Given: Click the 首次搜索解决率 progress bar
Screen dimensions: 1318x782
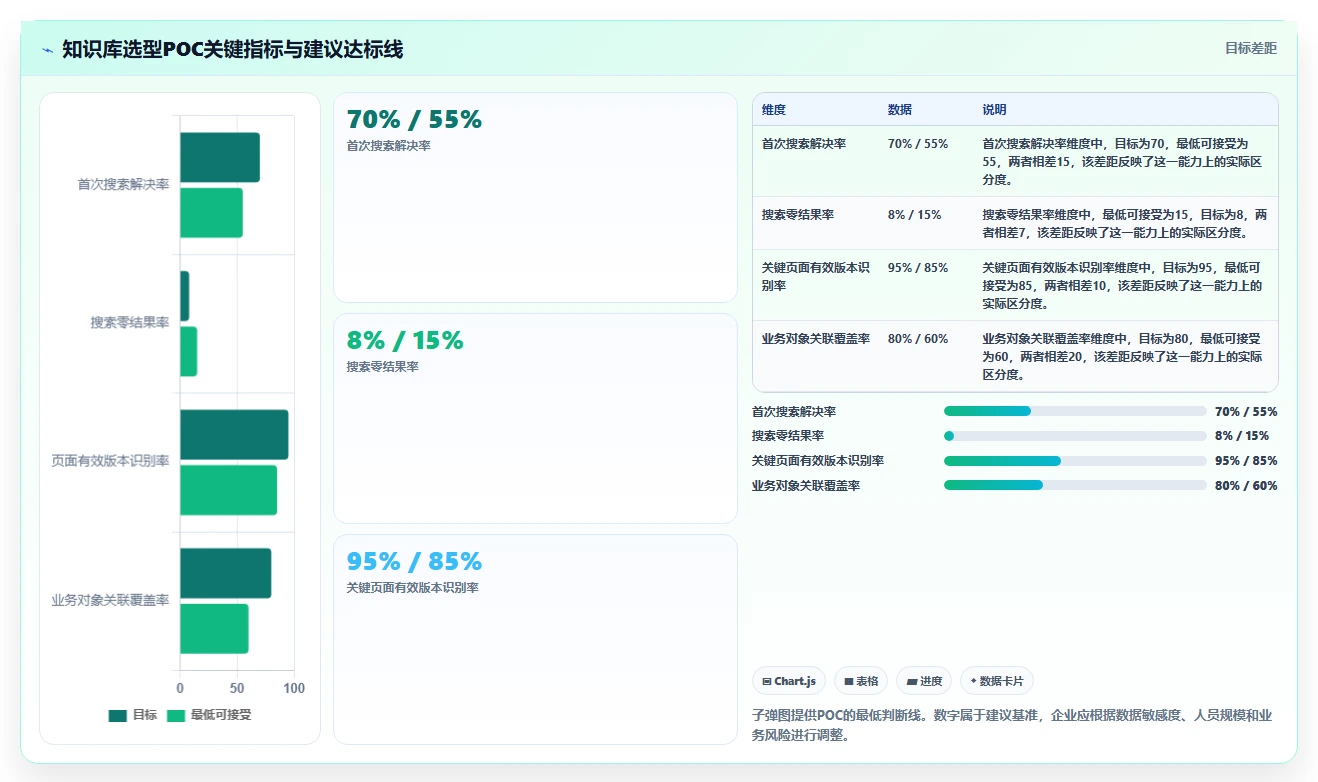Looking at the screenshot, I should (1075, 411).
